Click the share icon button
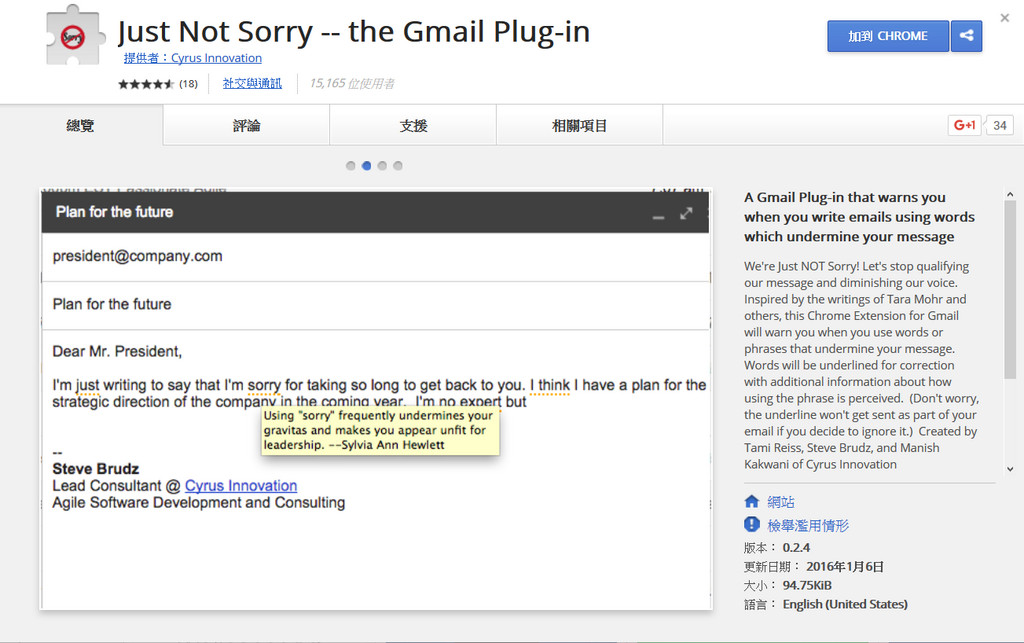The image size is (1024, 643). click(x=966, y=36)
